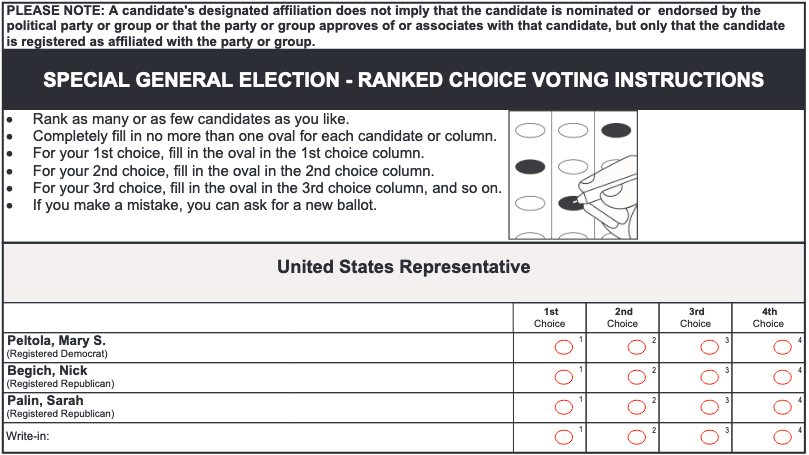Mark Peltola, Mary S. as 2nd Choice
The image size is (809, 455).
636,347
